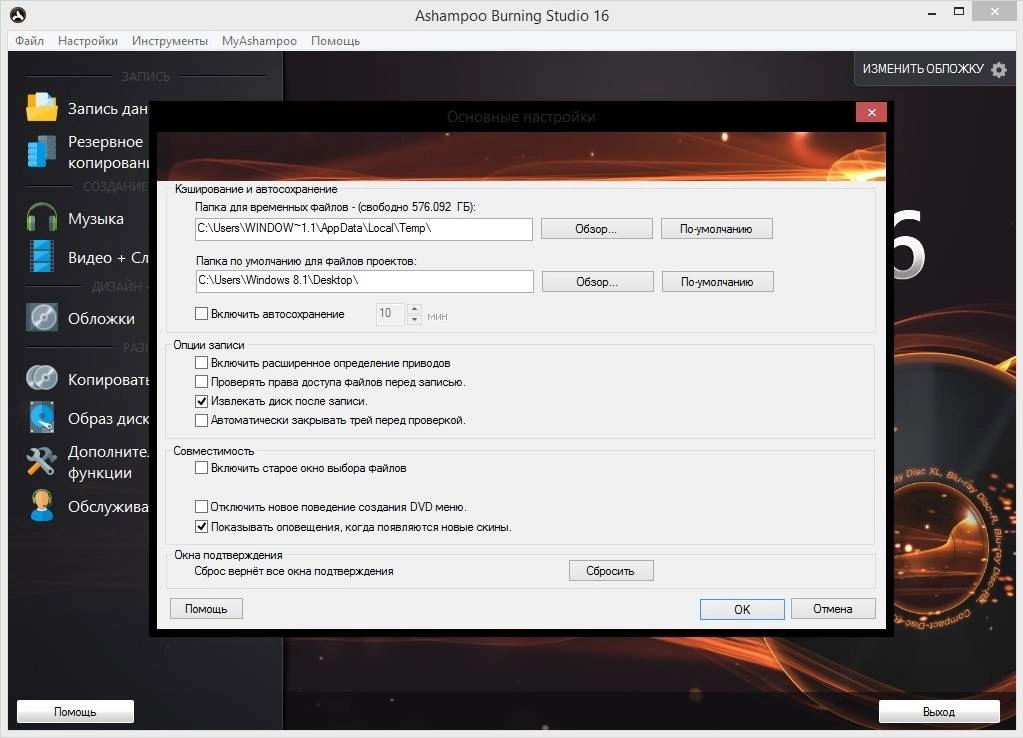This screenshot has width=1023, height=738.
Task: Click the ИЗМЕНИТЬ ОБЛОЖКУ button
Action: (935, 69)
